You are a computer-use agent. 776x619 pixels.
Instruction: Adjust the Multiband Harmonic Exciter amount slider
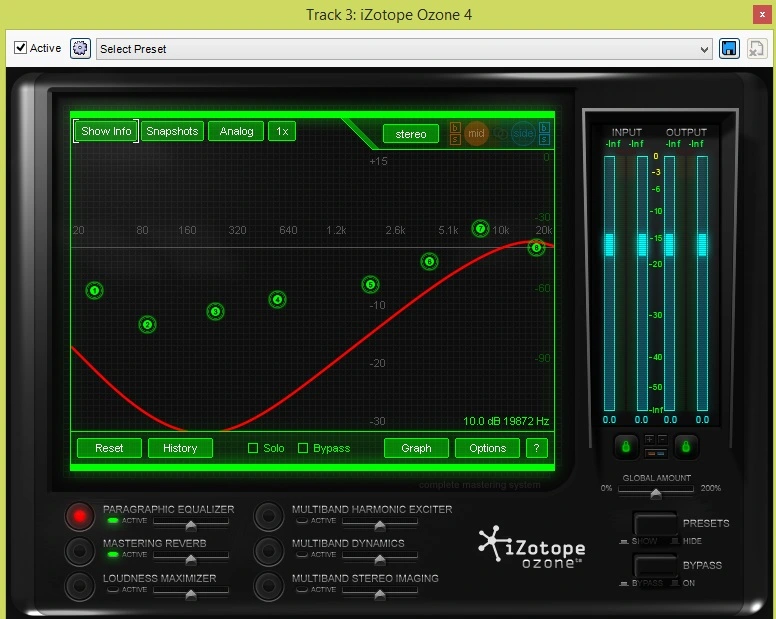pyautogui.click(x=380, y=524)
